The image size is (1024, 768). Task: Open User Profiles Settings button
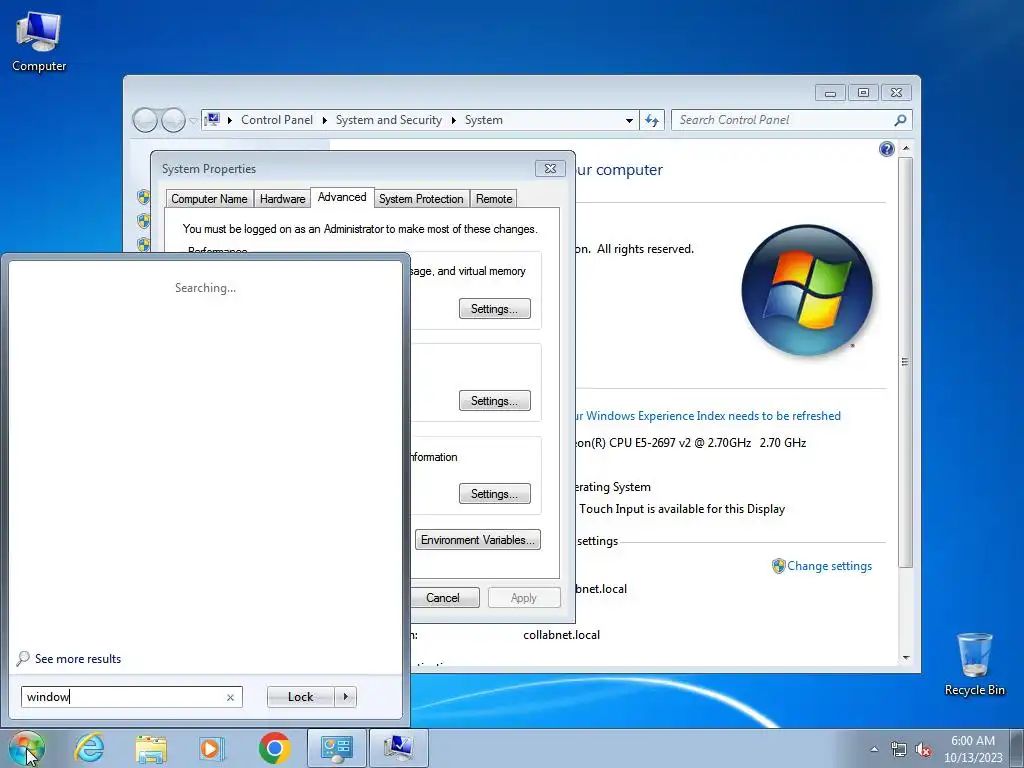(494, 401)
